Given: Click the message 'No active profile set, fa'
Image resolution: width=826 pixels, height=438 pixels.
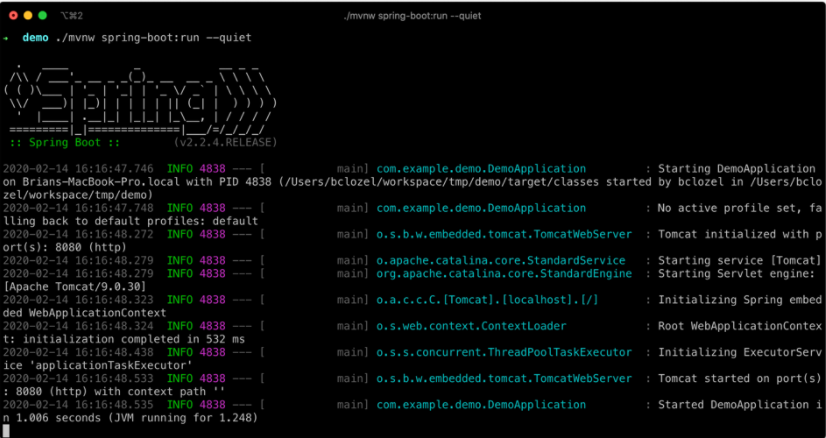Looking at the screenshot, I should coord(740,208).
